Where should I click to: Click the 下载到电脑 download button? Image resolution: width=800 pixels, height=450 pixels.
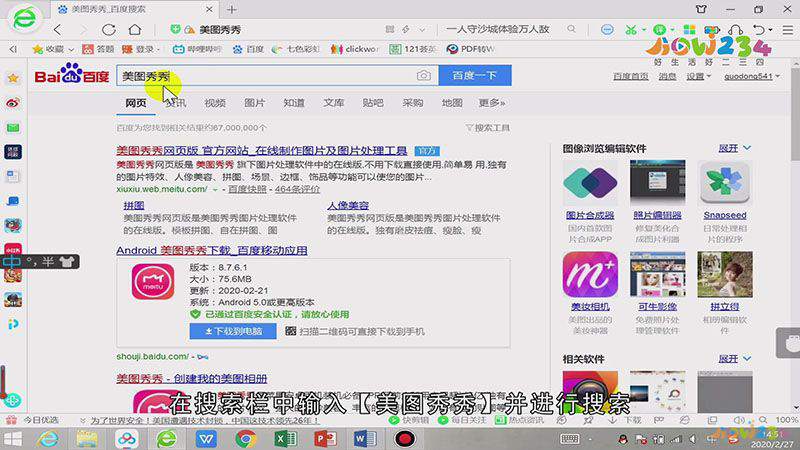233,331
